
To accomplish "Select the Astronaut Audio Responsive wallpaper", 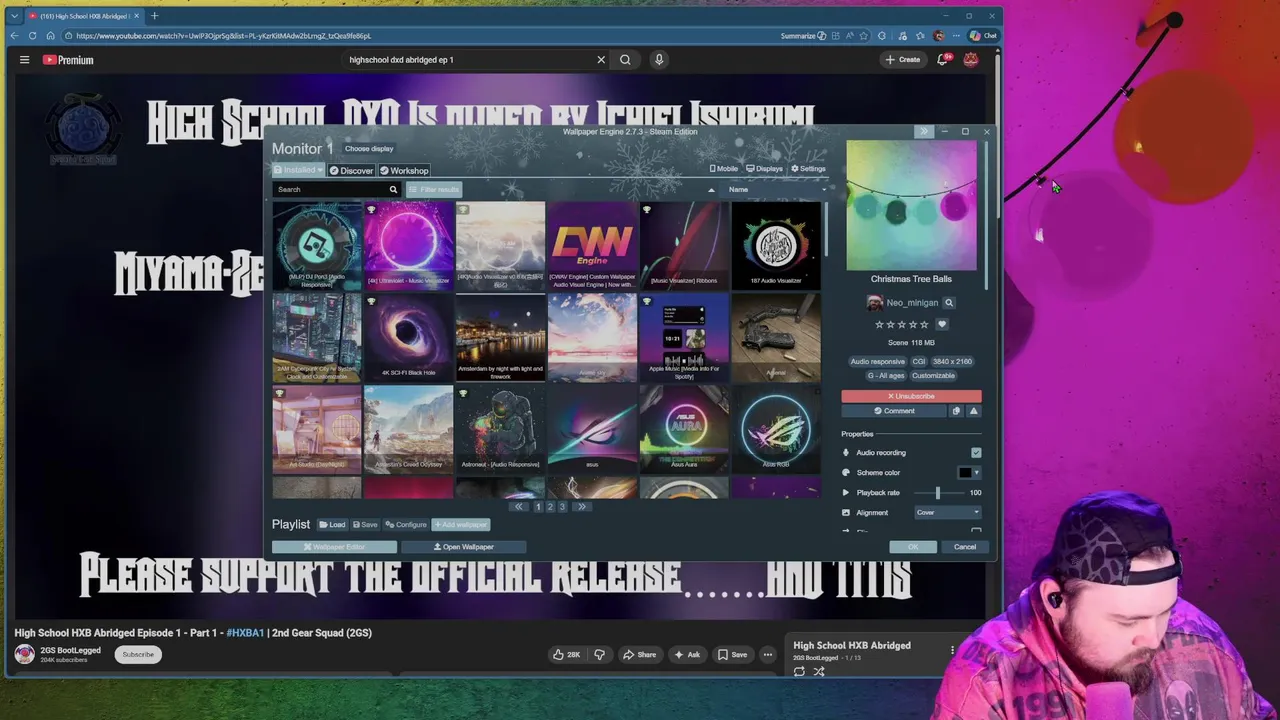I will click(500, 429).
